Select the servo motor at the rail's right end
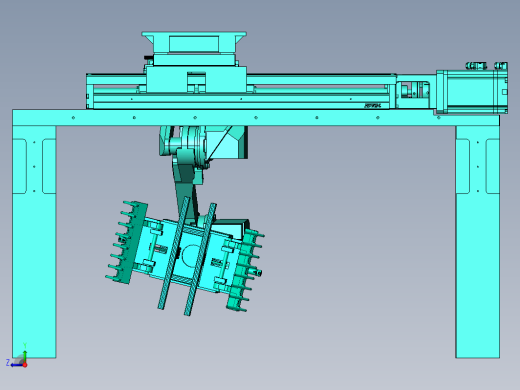 click(x=472, y=91)
